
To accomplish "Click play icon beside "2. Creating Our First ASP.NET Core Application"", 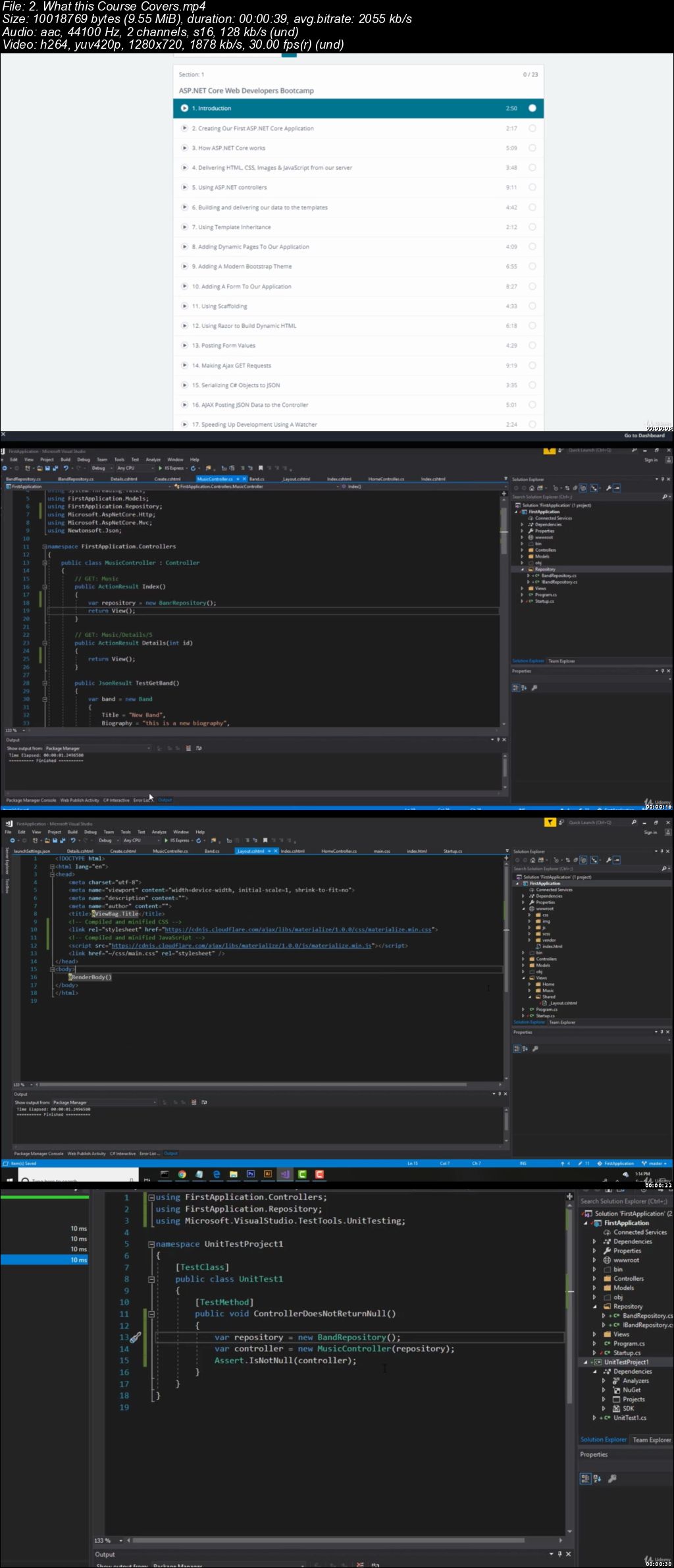I will click(x=185, y=128).
